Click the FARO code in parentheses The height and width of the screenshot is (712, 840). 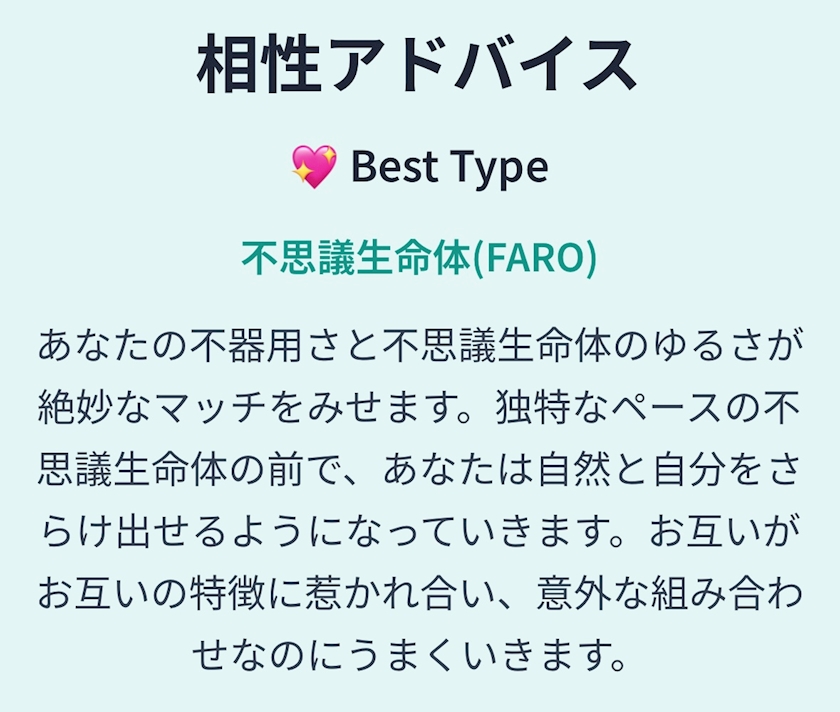[533, 258]
